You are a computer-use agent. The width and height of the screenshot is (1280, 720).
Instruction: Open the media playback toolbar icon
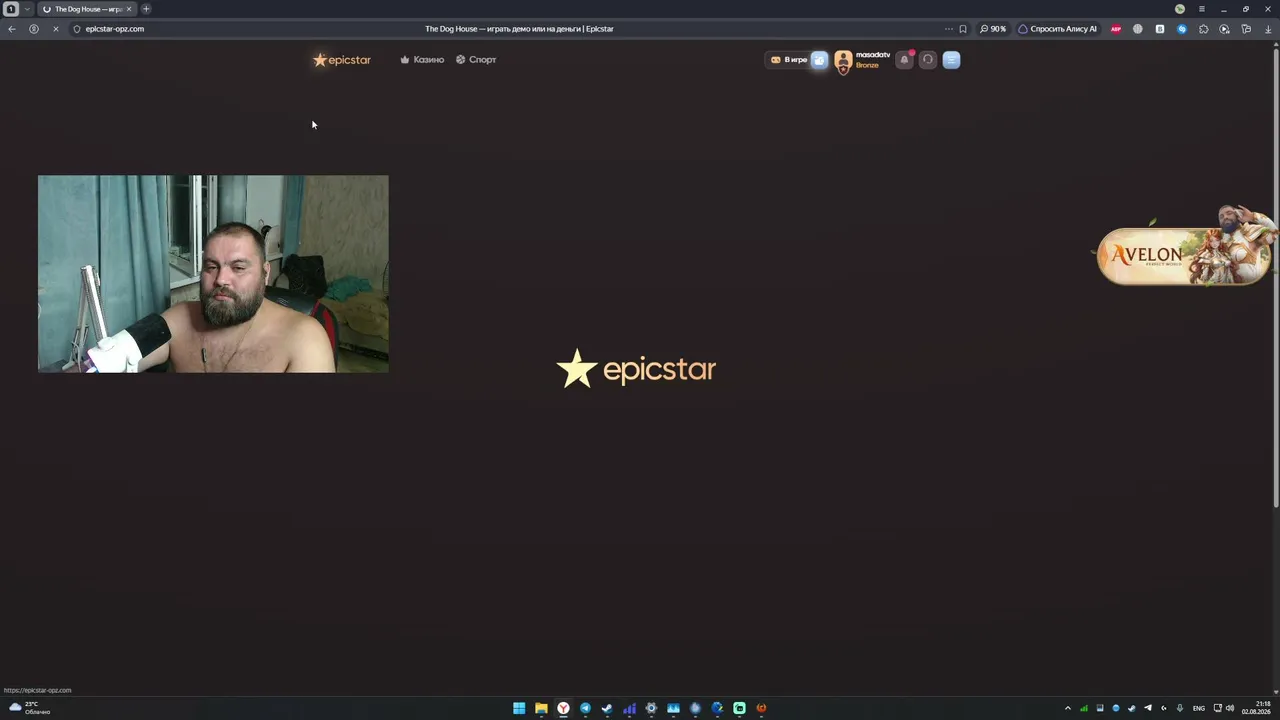coord(1224,29)
